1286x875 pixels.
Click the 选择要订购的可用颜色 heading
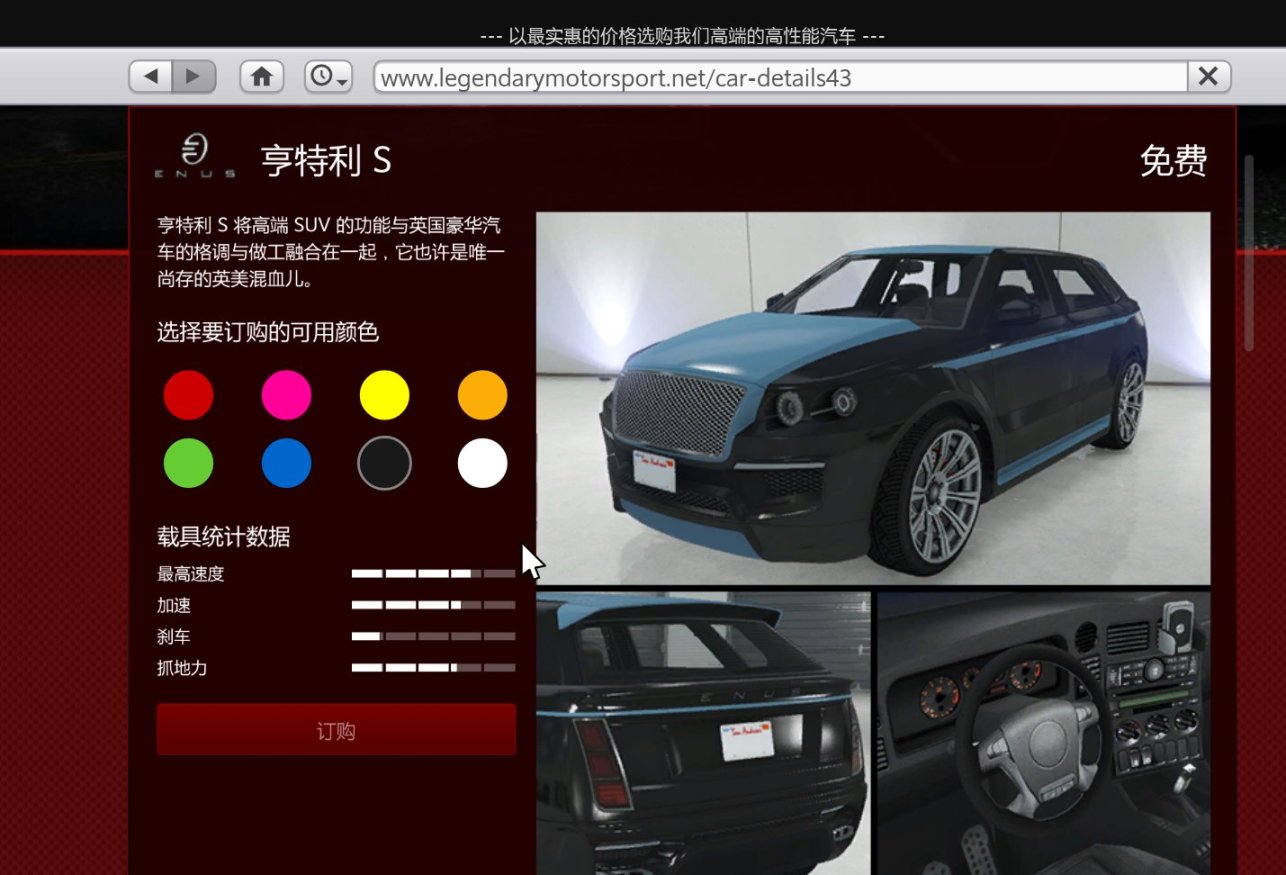coord(268,332)
